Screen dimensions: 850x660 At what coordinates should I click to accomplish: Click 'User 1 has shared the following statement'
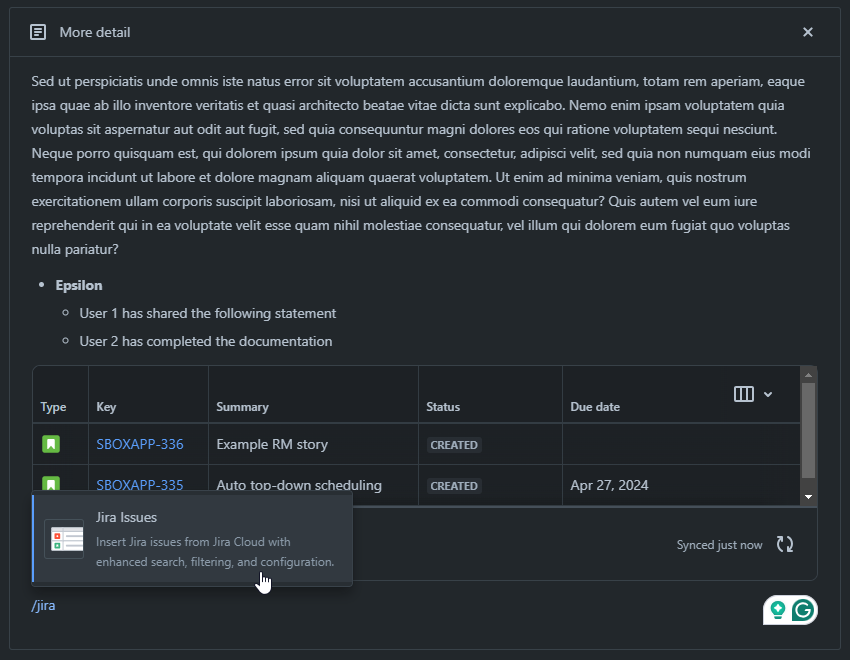208,313
